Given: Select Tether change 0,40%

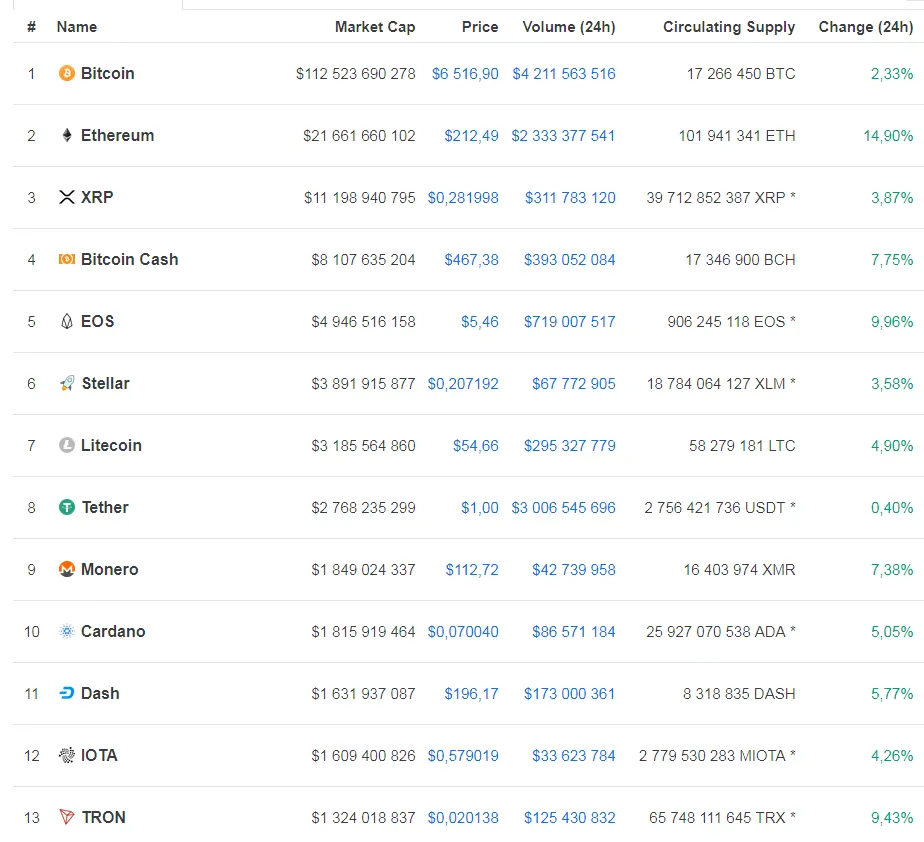Looking at the screenshot, I should tap(892, 507).
